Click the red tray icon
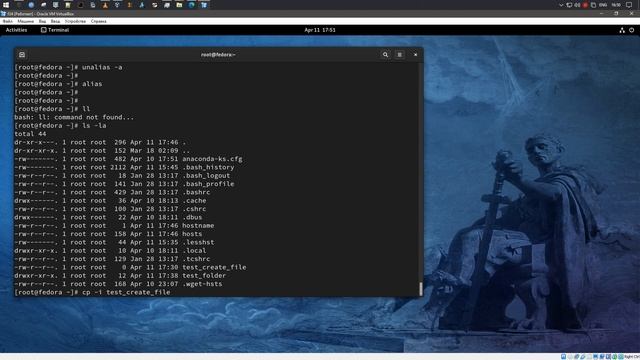 (x=585, y=5)
